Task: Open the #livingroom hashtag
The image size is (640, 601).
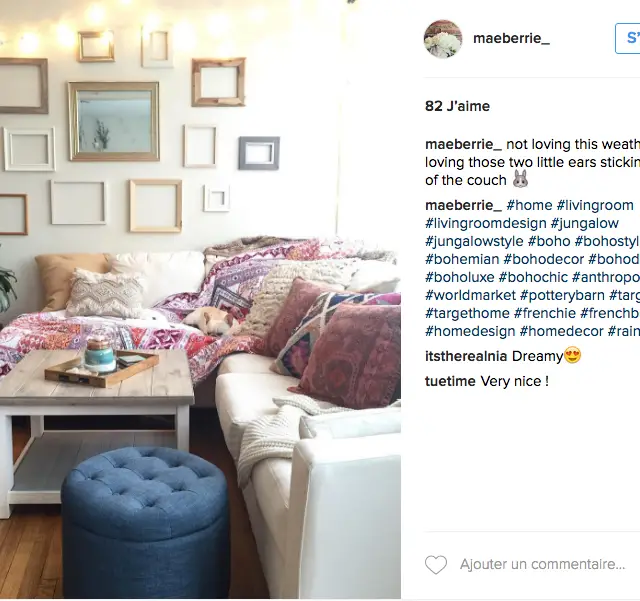Action: tap(595, 205)
